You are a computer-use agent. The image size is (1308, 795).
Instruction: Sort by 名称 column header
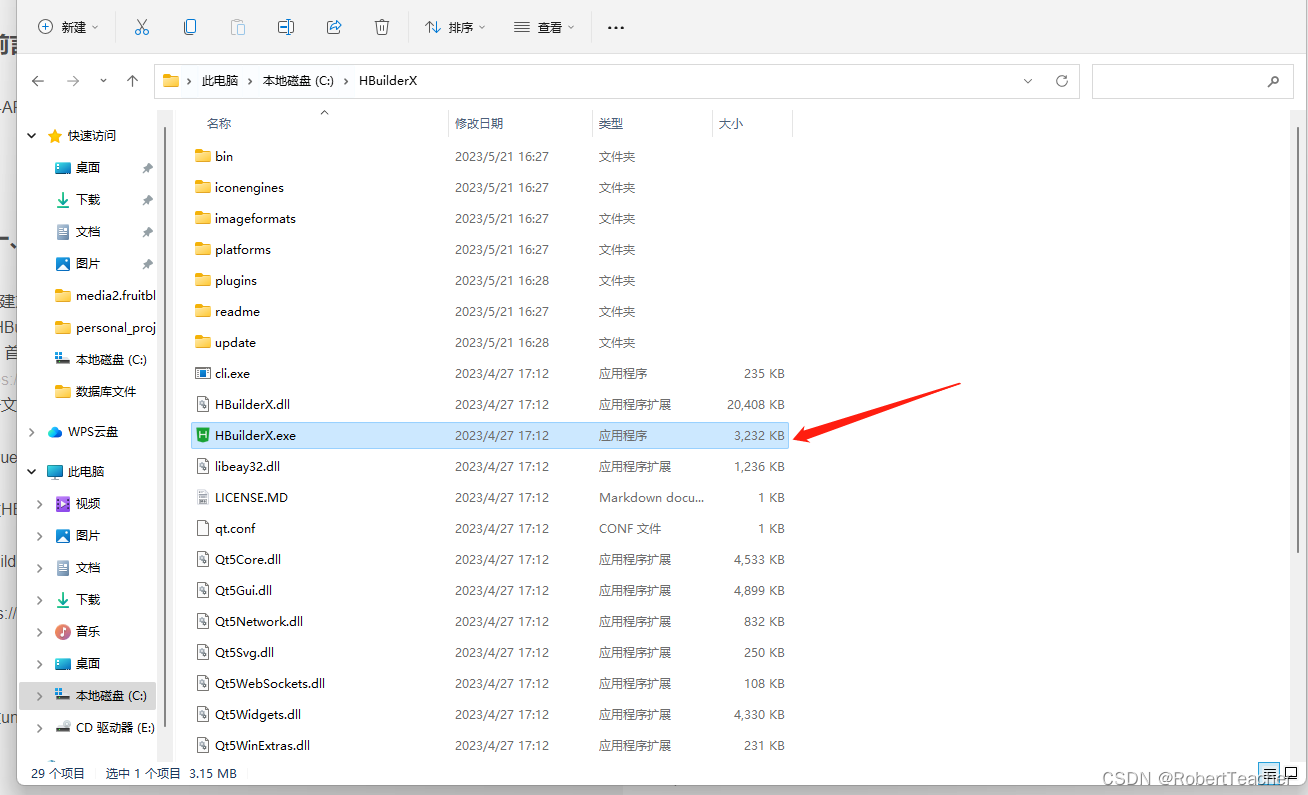point(219,123)
